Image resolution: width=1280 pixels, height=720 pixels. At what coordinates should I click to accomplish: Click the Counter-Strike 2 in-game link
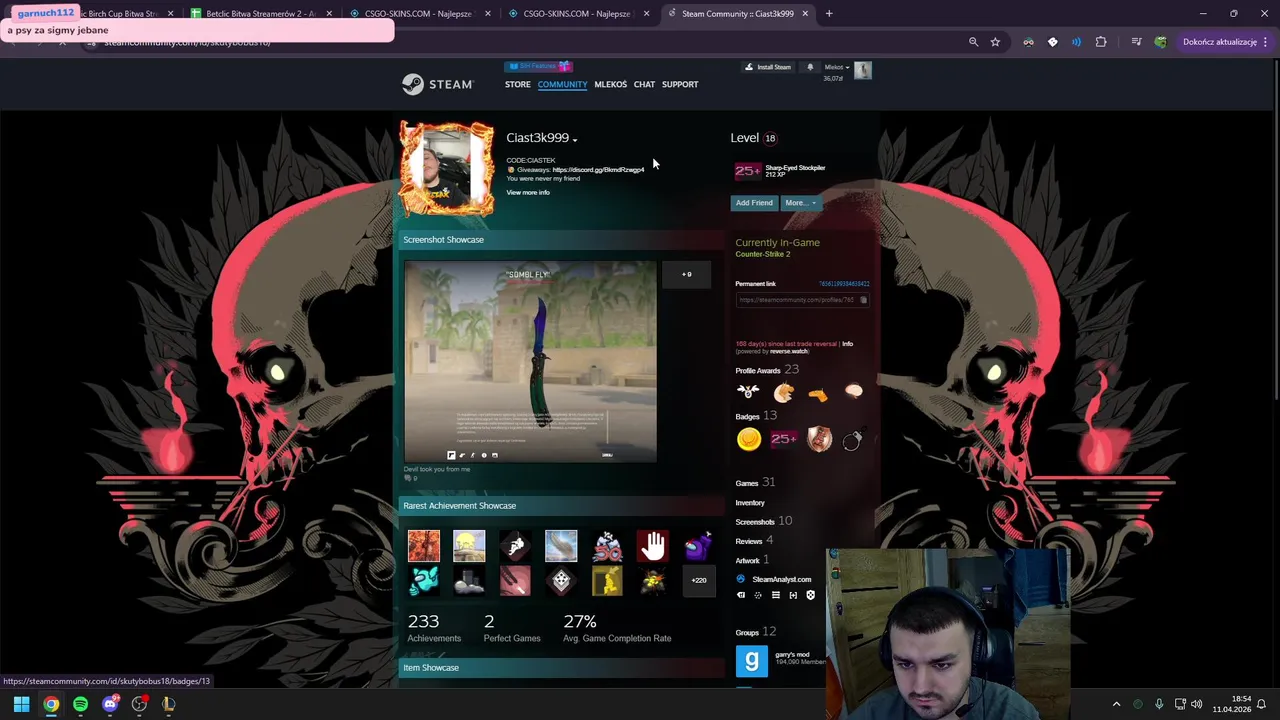pos(762,255)
